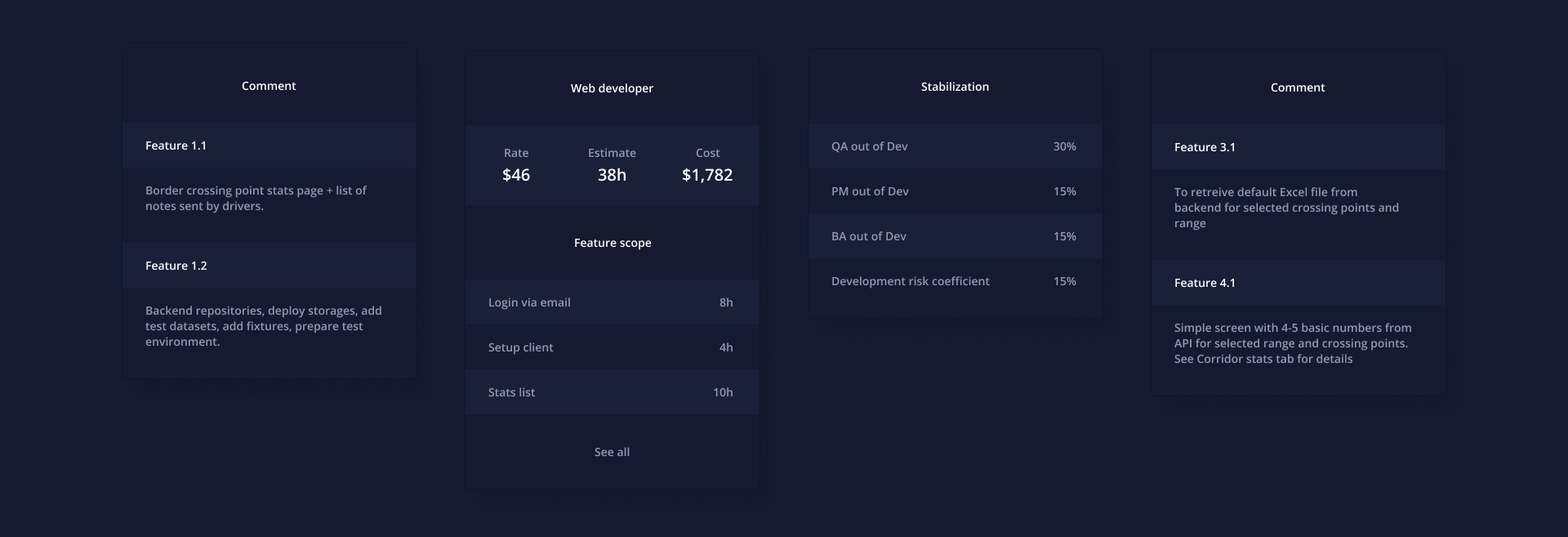Click the Stabilization card title

[x=955, y=87]
